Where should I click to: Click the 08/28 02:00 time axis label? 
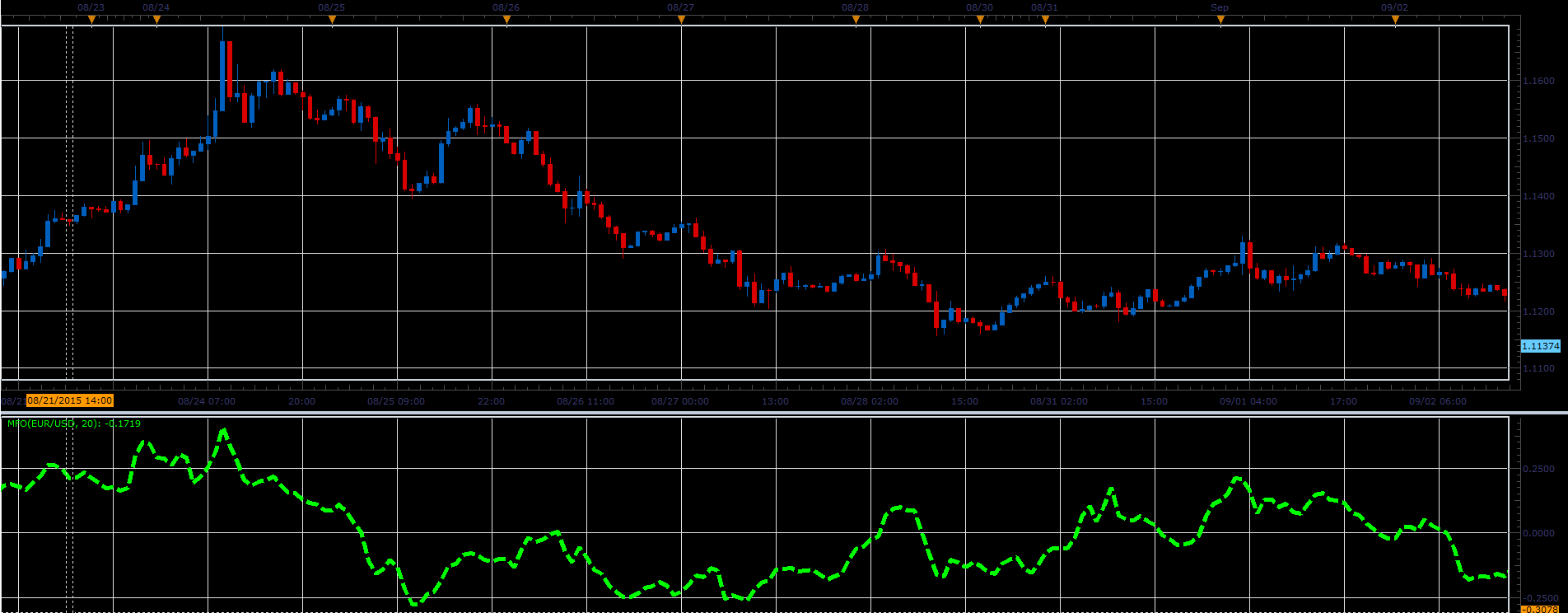pos(870,401)
